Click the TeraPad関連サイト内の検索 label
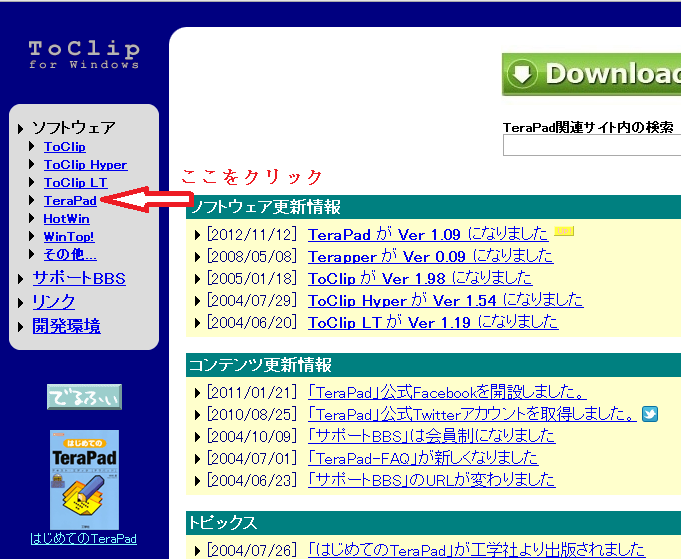 (588, 127)
